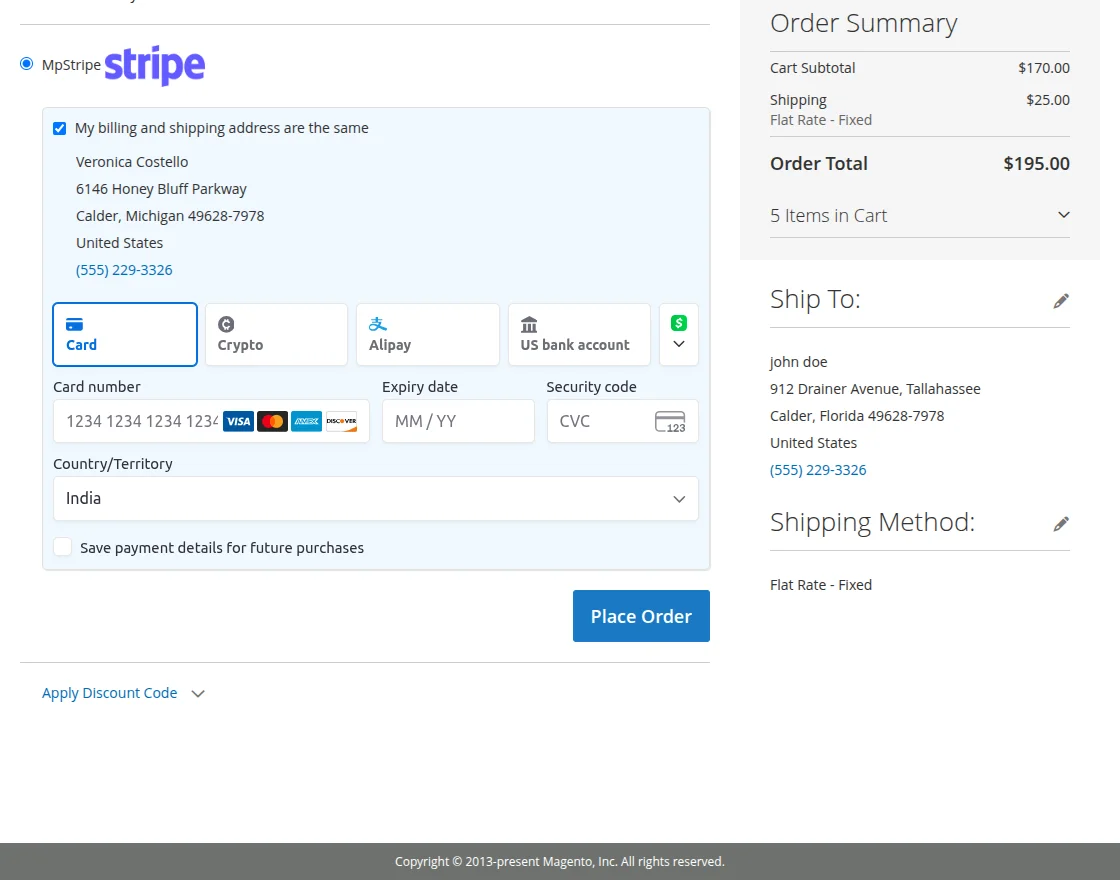Select the Card payment method
The height and width of the screenshot is (880, 1120).
coord(124,334)
